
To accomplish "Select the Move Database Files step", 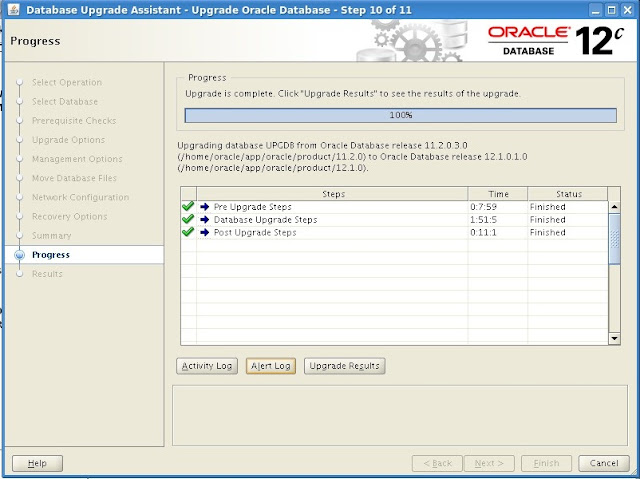I will (x=74, y=178).
